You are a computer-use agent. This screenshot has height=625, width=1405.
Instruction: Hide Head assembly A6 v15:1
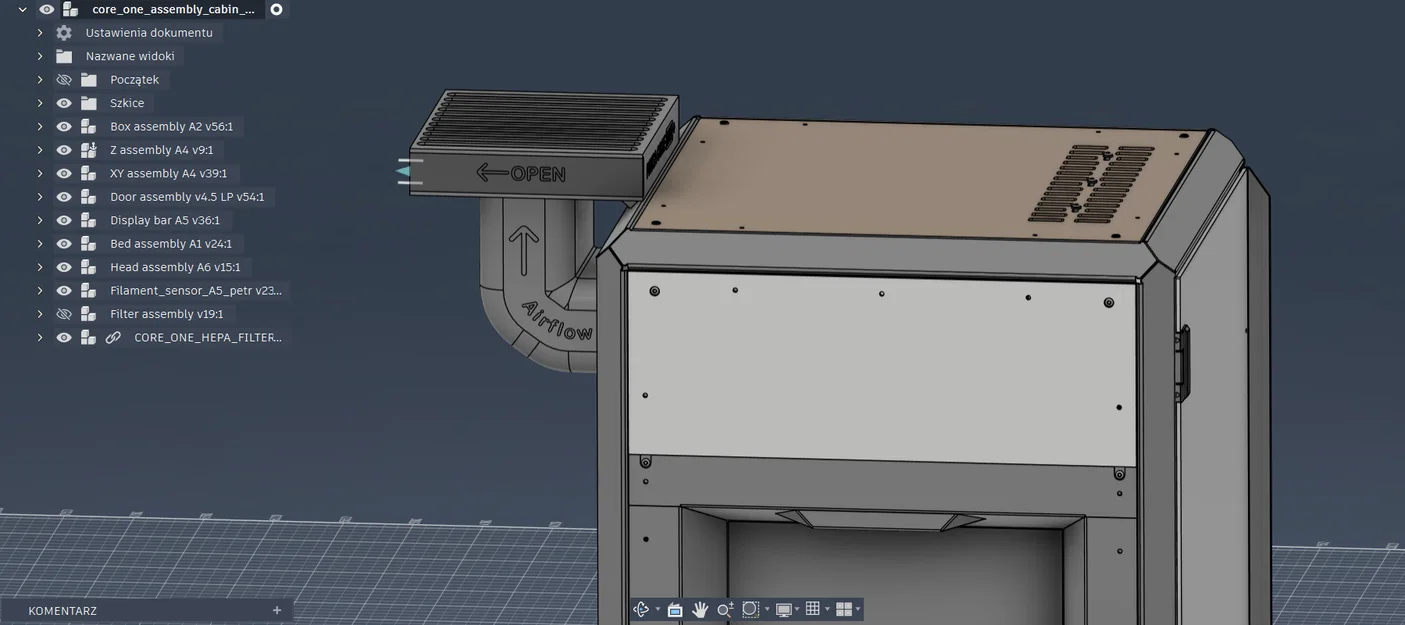(64, 267)
